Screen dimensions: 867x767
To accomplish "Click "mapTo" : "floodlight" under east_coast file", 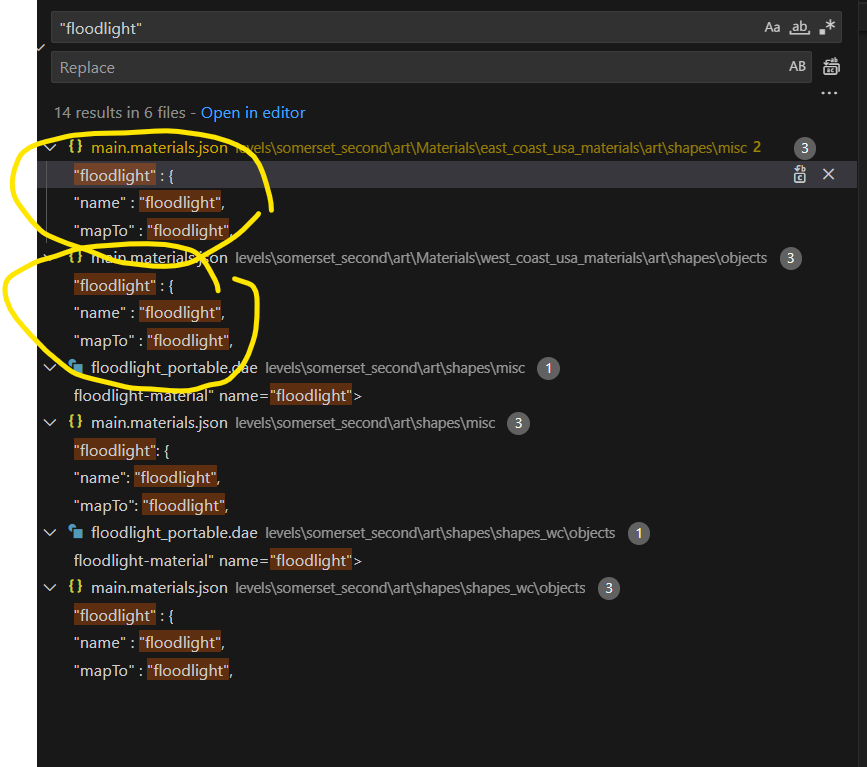I will 153,230.
